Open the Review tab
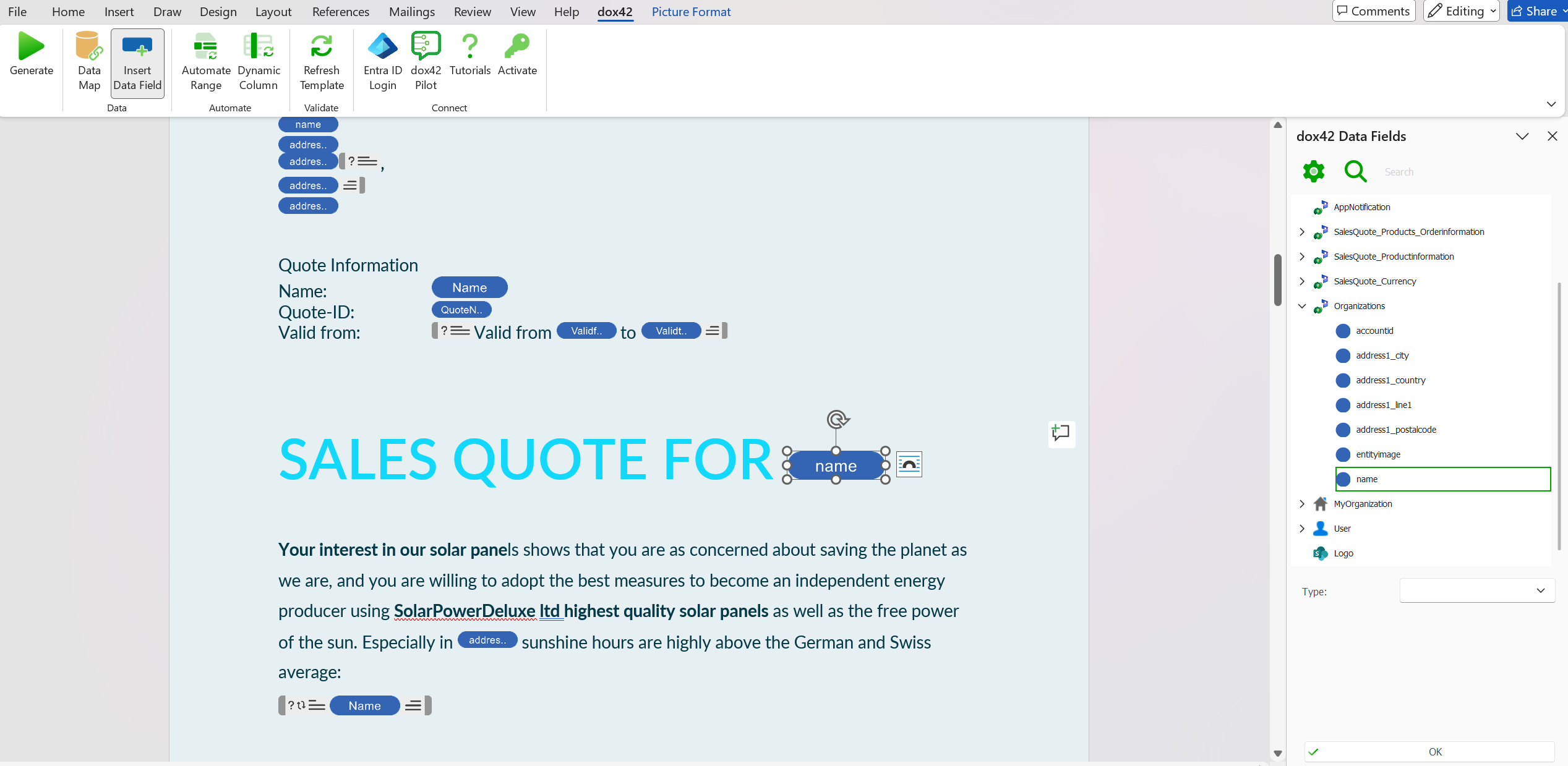The width and height of the screenshot is (1568, 766). click(x=472, y=12)
